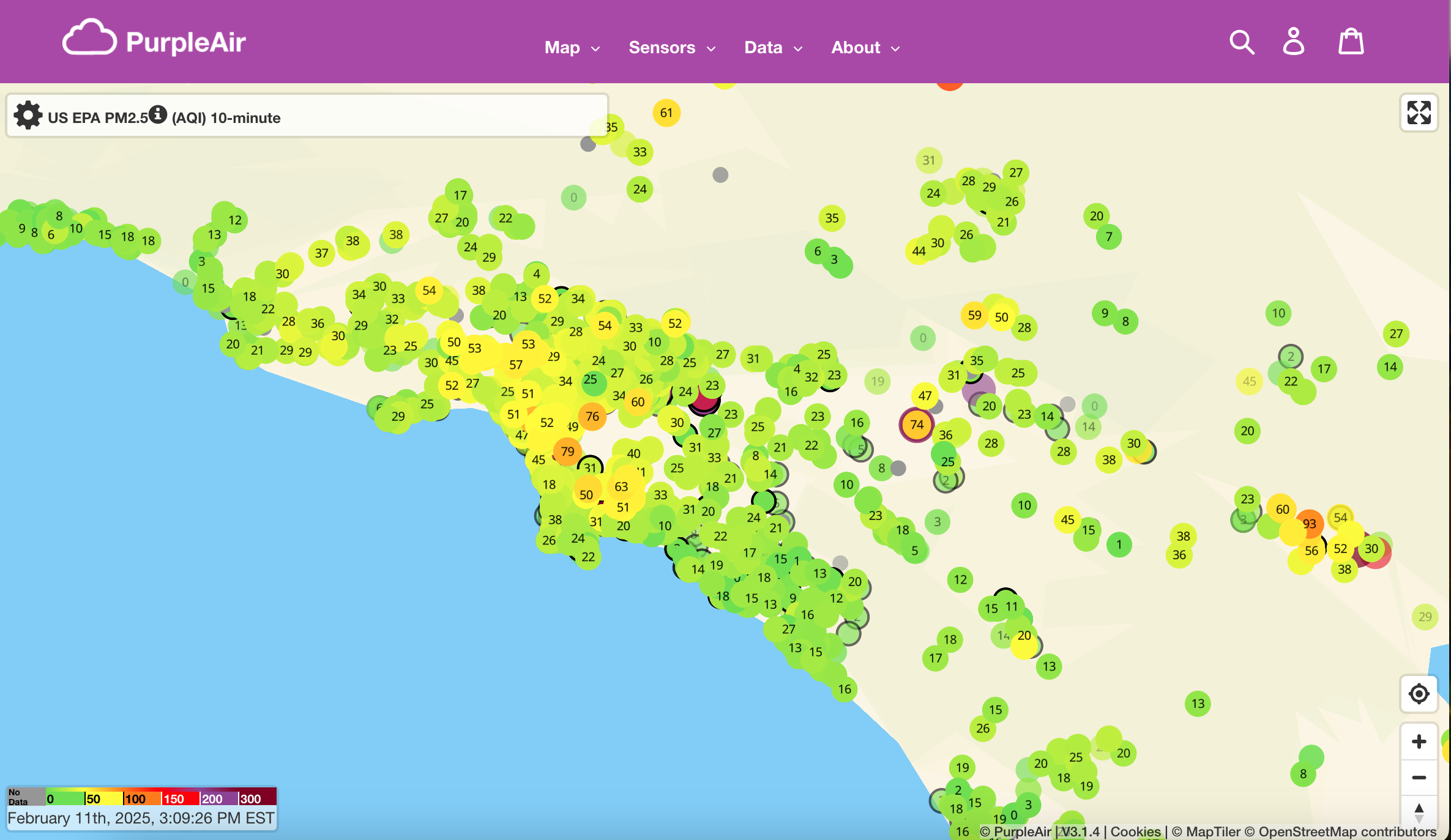Click the map settings gear icon

click(27, 116)
